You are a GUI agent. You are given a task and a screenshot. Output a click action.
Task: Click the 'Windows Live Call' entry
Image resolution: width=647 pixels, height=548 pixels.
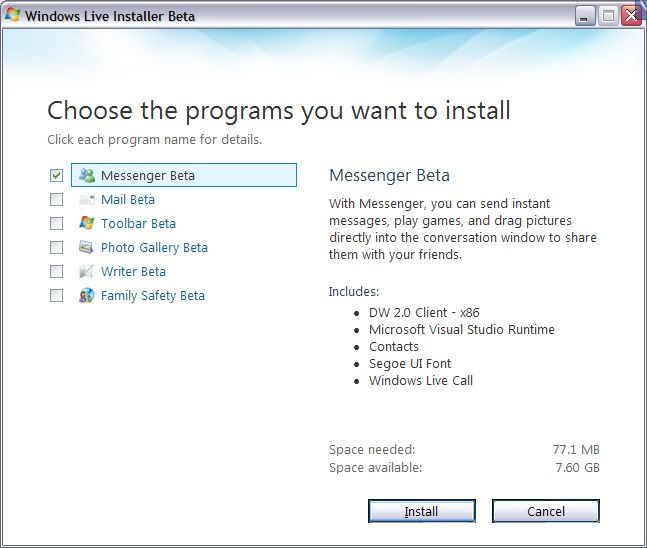(x=421, y=380)
